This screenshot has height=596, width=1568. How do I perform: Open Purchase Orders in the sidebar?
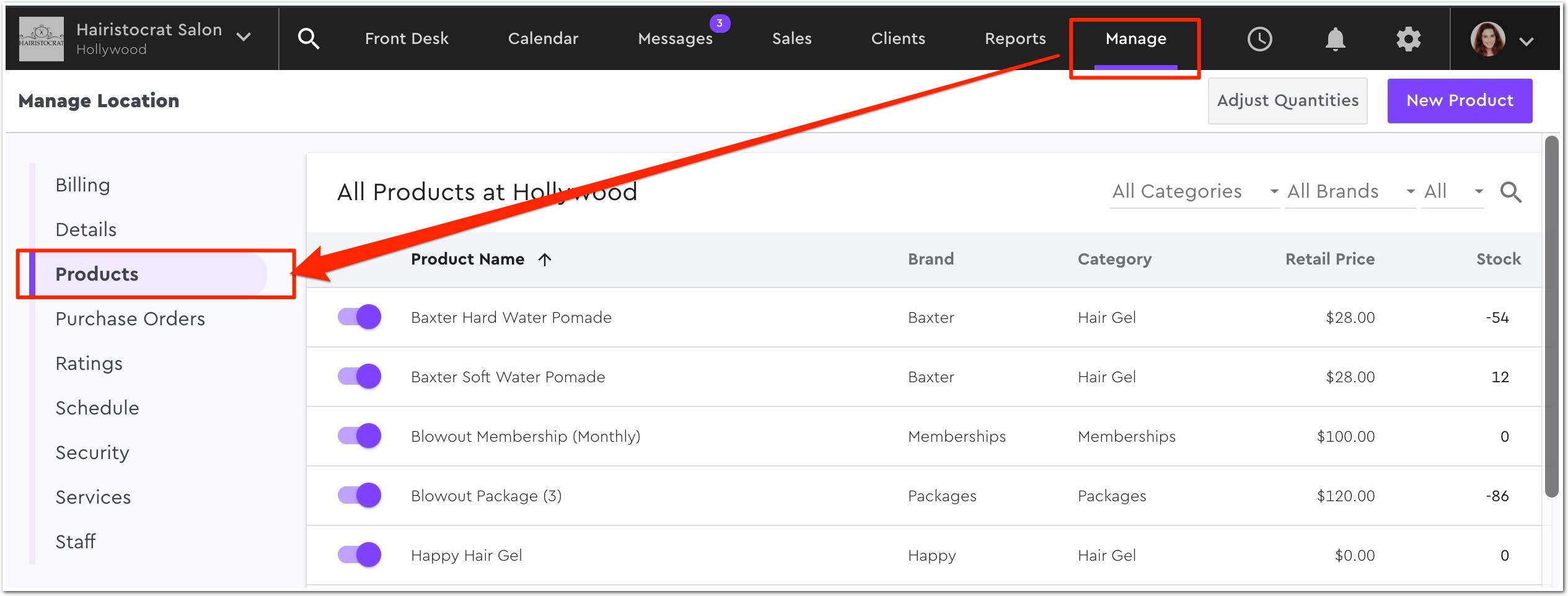(130, 318)
